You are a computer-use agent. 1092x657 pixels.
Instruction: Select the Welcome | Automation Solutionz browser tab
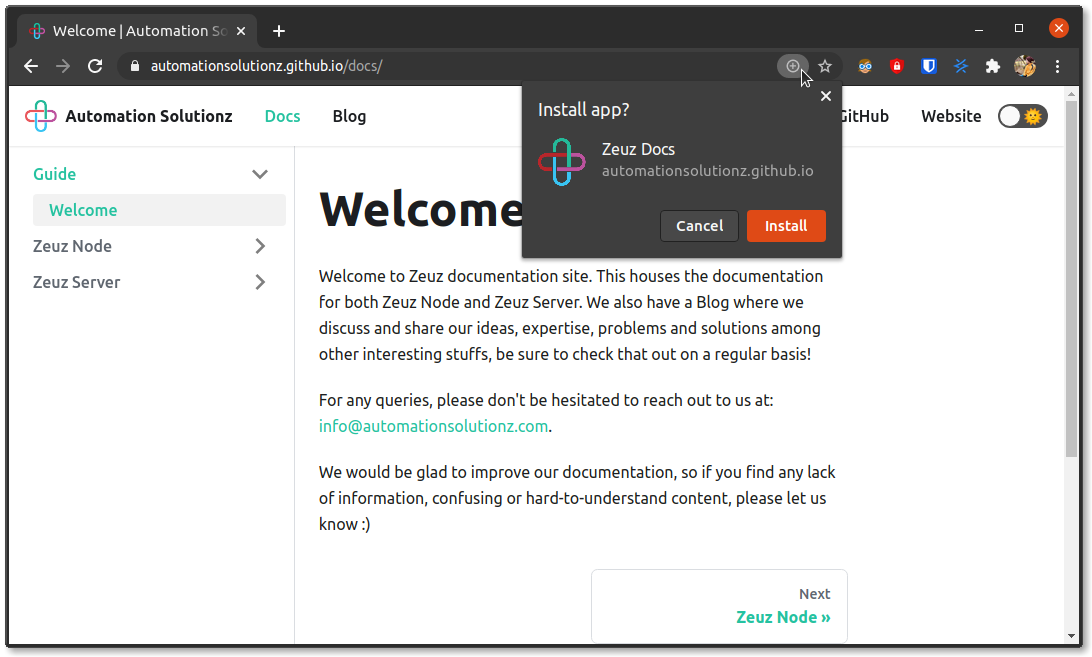(x=137, y=31)
